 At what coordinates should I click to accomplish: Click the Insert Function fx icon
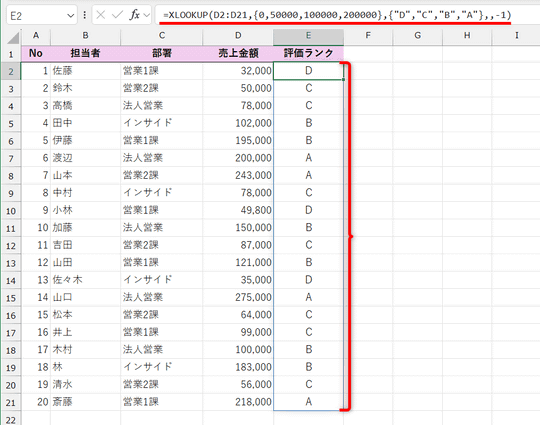[135, 15]
